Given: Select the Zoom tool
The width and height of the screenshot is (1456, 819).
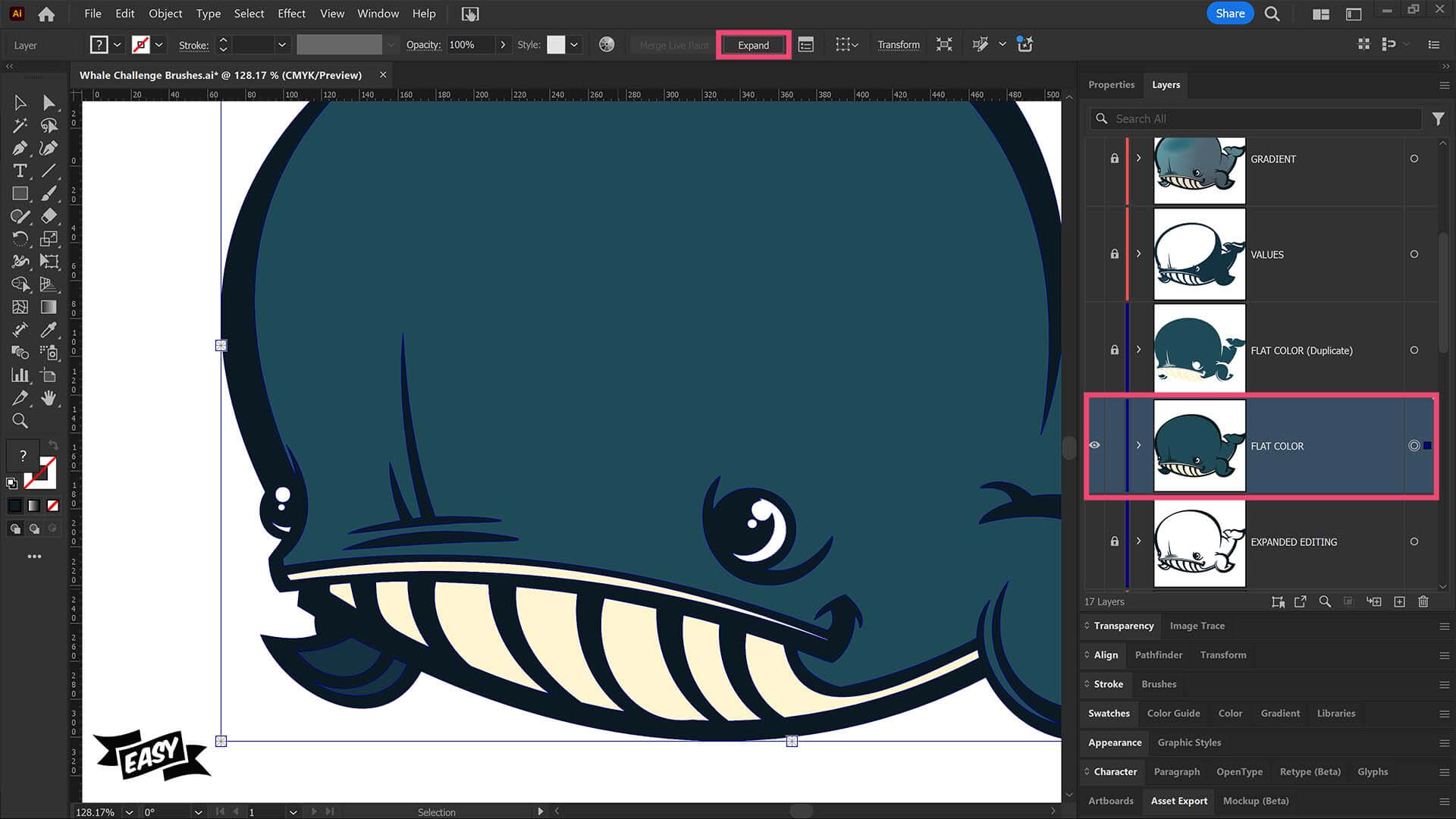Looking at the screenshot, I should pyautogui.click(x=20, y=421).
